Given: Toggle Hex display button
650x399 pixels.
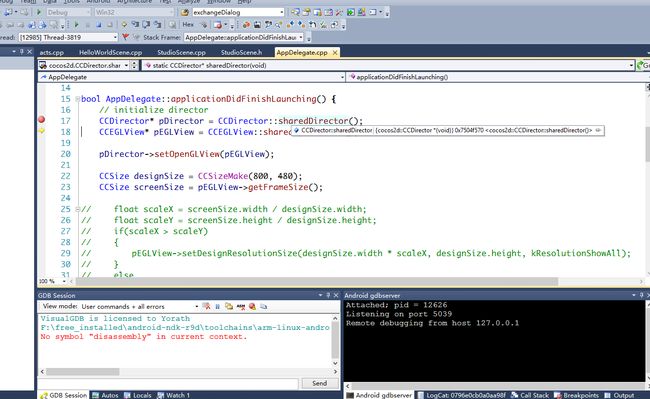Looking at the screenshot, I should 188,24.
